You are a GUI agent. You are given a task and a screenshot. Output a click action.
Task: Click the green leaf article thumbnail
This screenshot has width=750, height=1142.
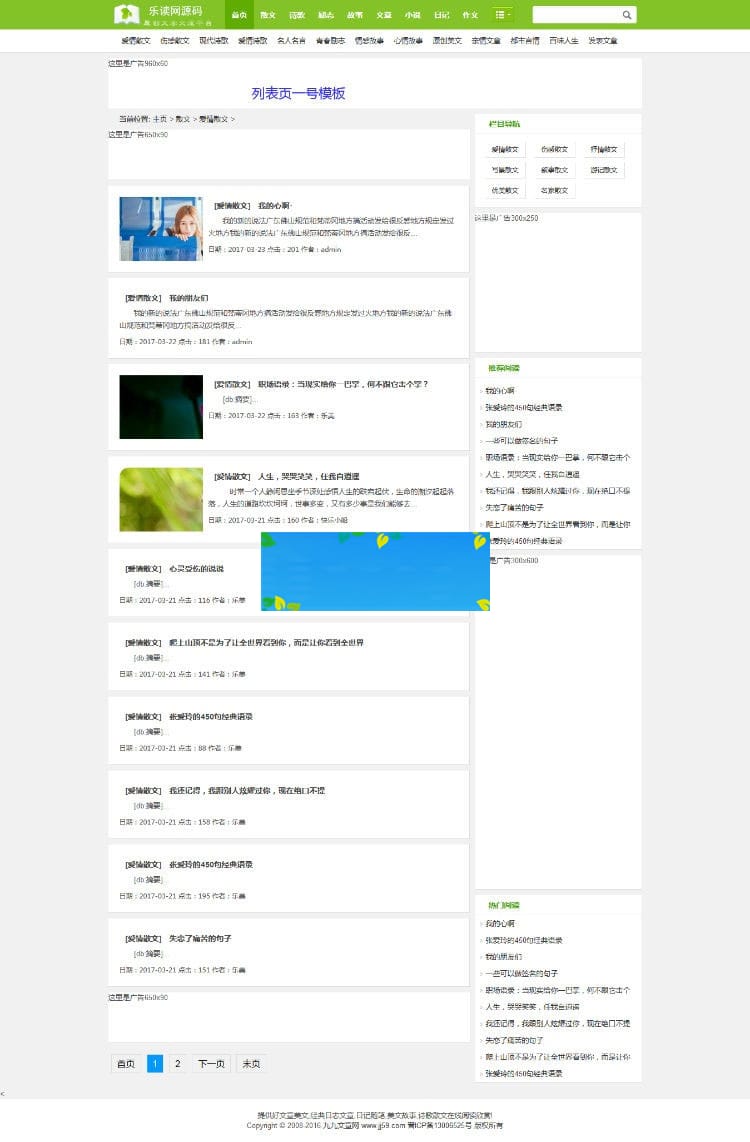[x=160, y=500]
